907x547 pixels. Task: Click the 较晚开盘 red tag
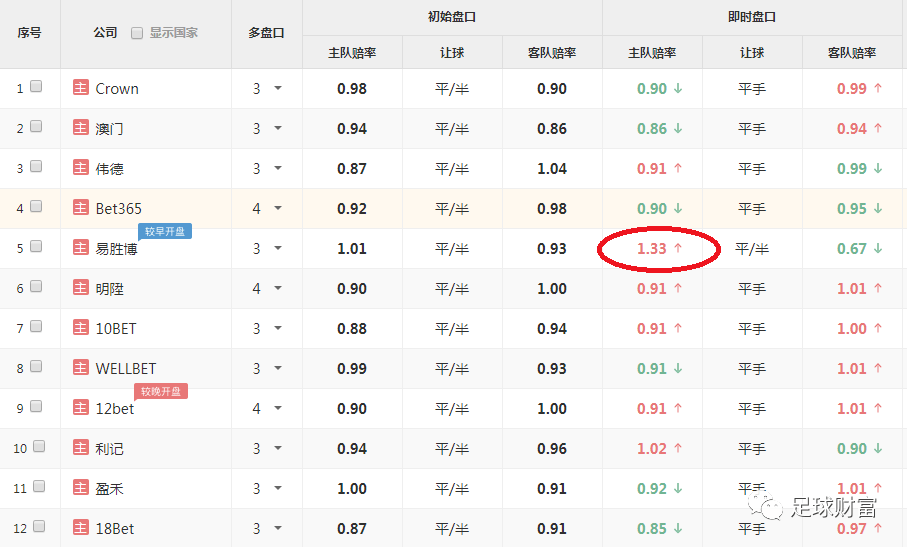coord(161,391)
